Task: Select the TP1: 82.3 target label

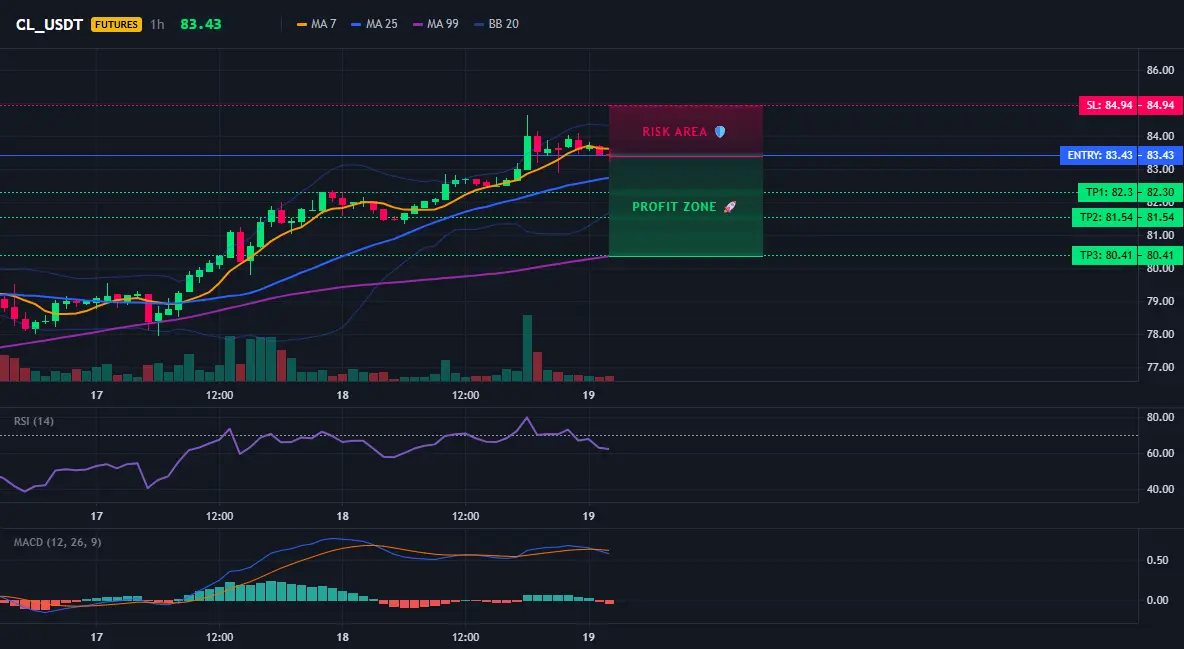Action: coord(1109,193)
